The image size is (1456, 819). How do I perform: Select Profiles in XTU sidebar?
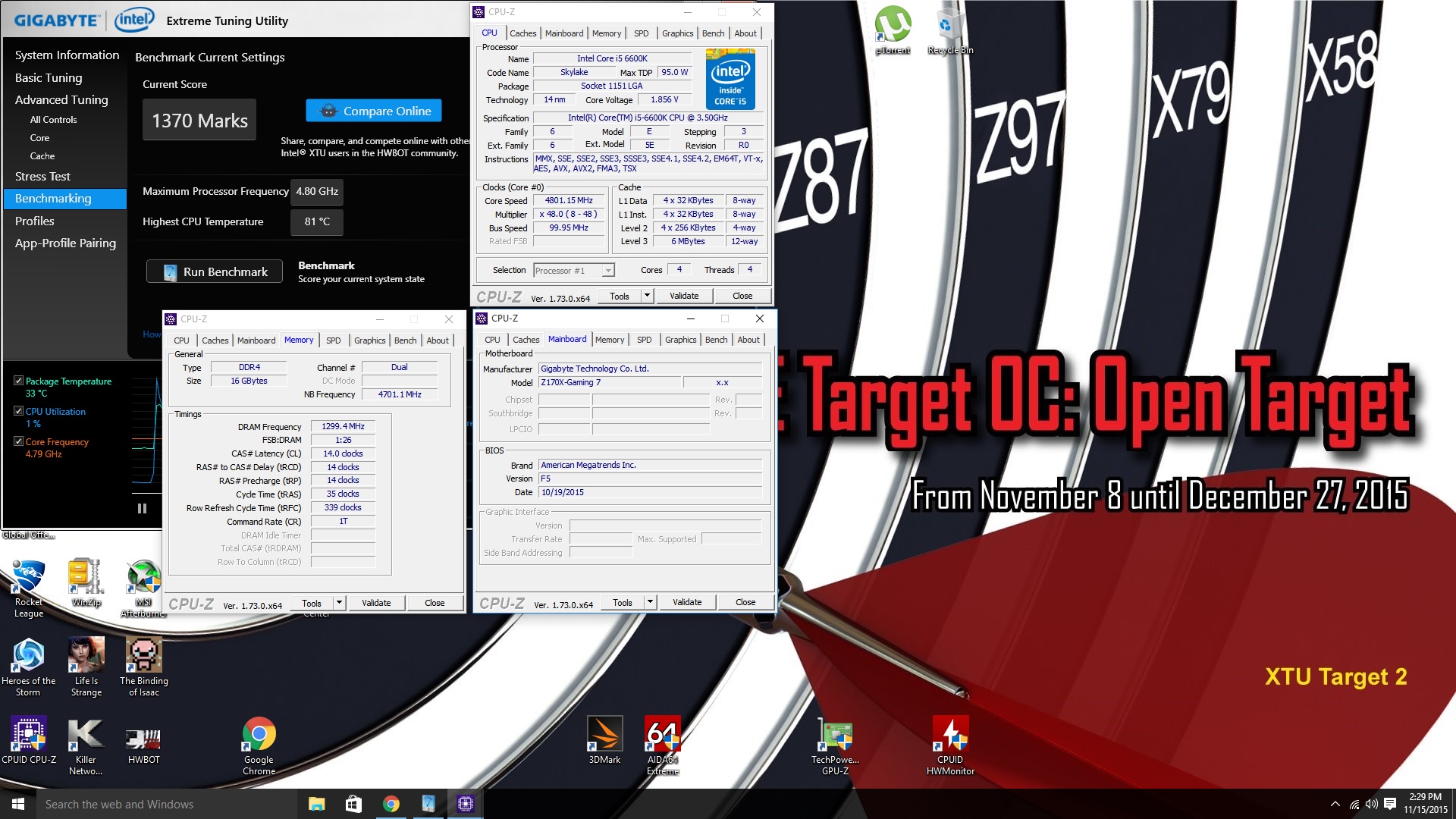coord(35,221)
